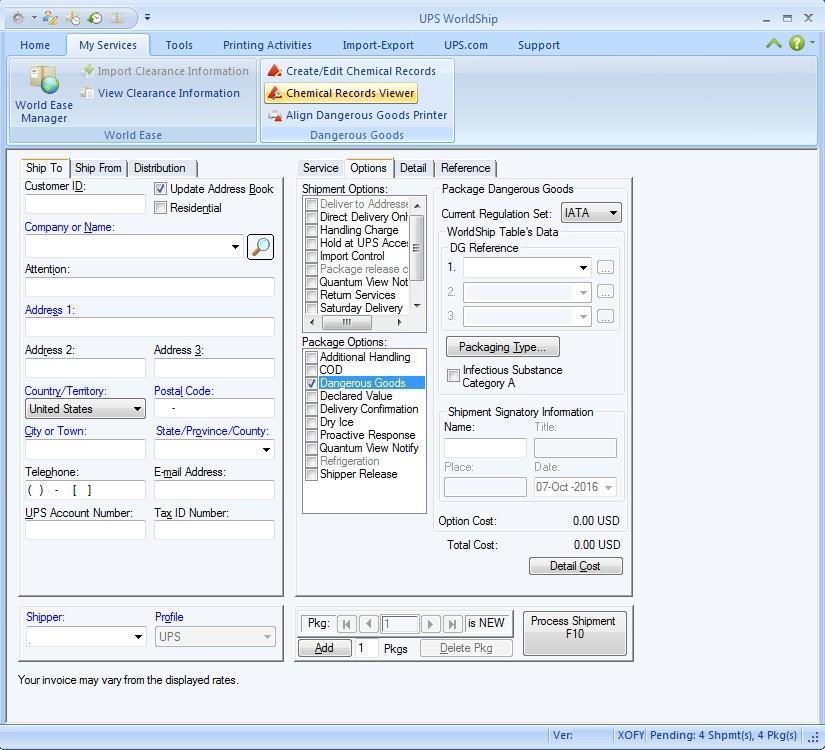The image size is (825, 750).
Task: Check Declared Value option
Action: click(311, 396)
